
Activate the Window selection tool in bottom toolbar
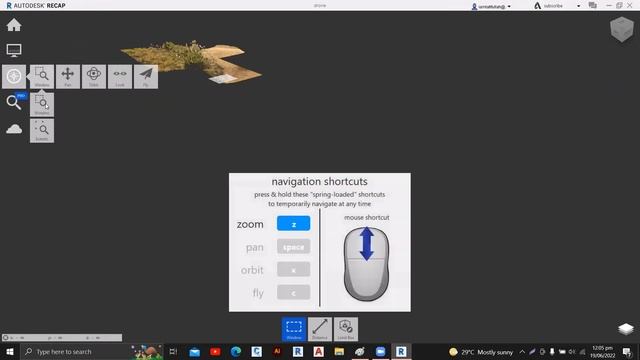(294, 329)
